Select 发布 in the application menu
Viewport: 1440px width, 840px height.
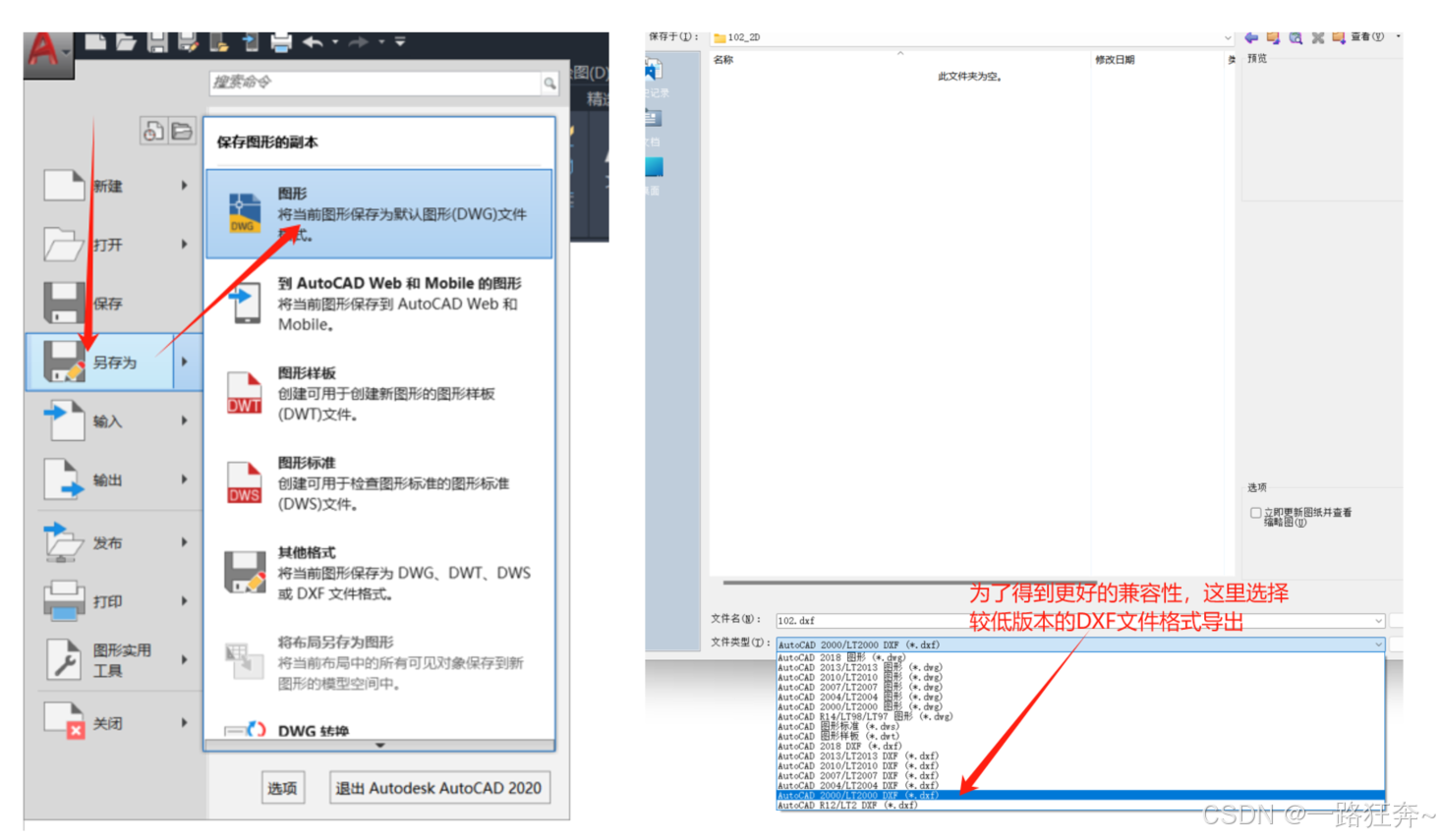[x=113, y=542]
